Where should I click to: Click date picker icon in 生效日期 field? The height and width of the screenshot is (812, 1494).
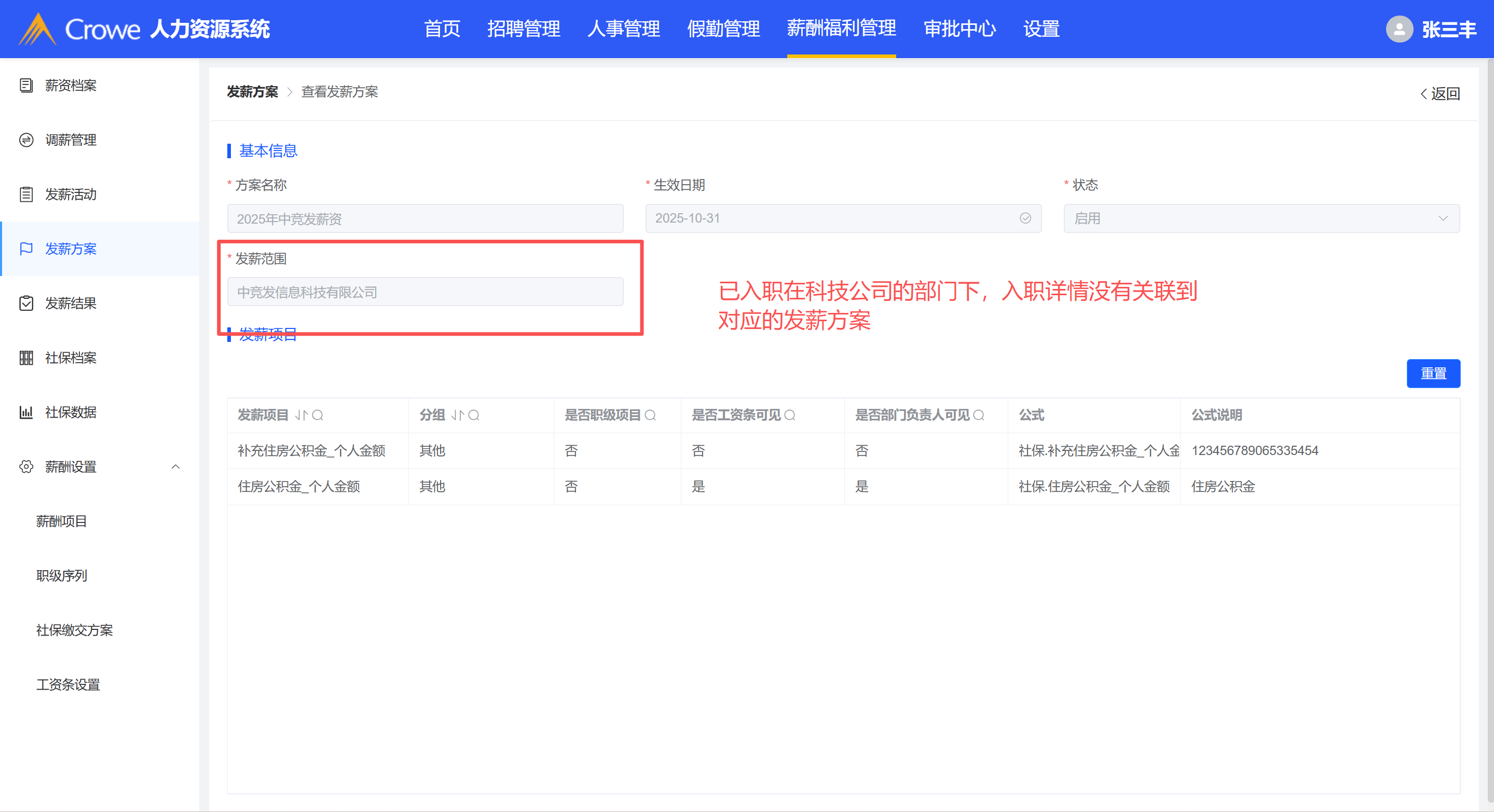point(1025,218)
